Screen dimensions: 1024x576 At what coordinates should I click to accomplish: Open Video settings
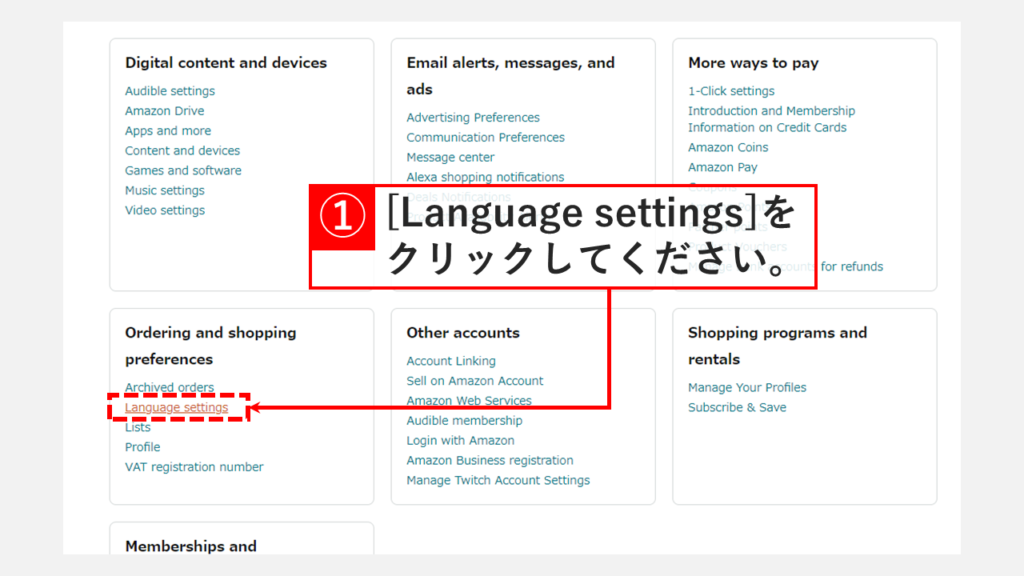click(x=163, y=210)
